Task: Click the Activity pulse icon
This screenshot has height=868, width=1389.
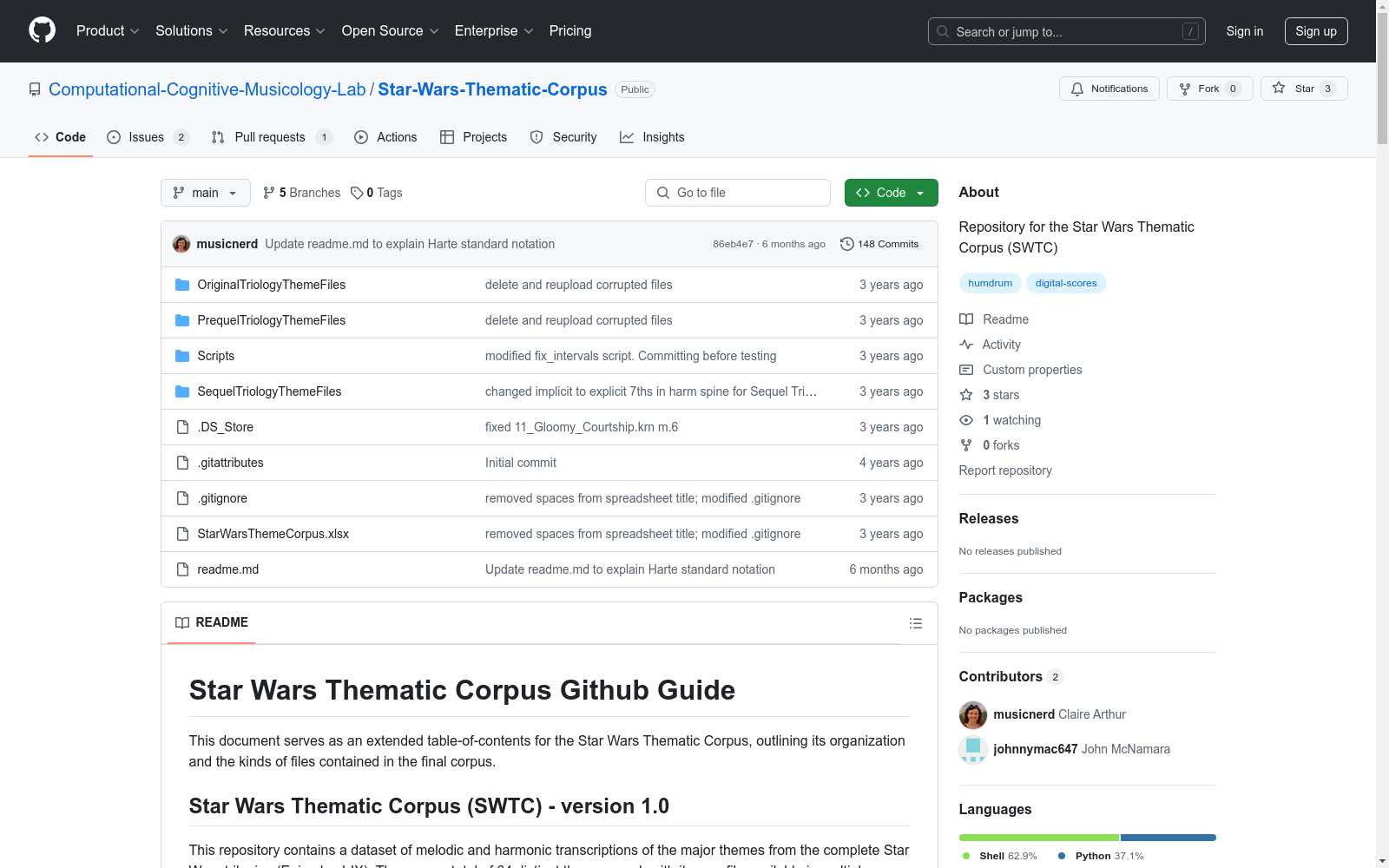Action: point(966,345)
